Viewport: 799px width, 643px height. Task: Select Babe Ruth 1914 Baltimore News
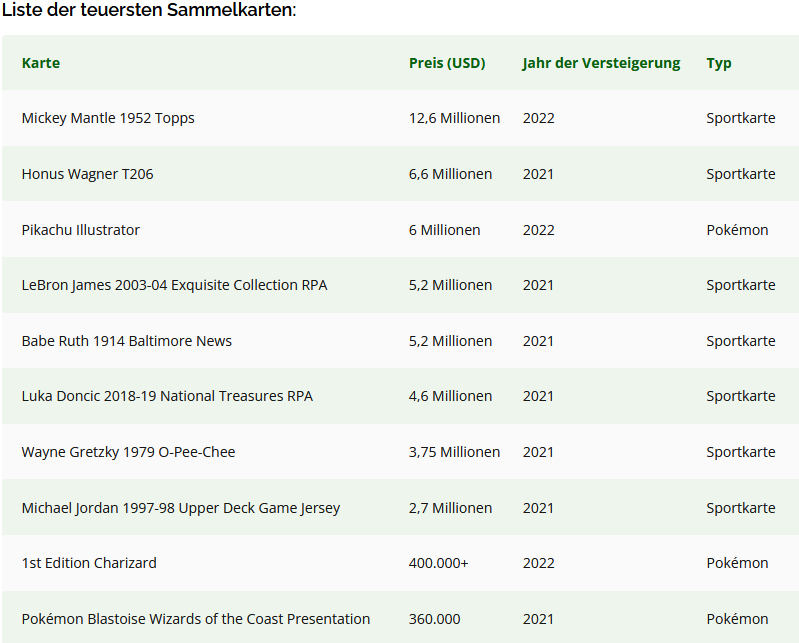[127, 341]
